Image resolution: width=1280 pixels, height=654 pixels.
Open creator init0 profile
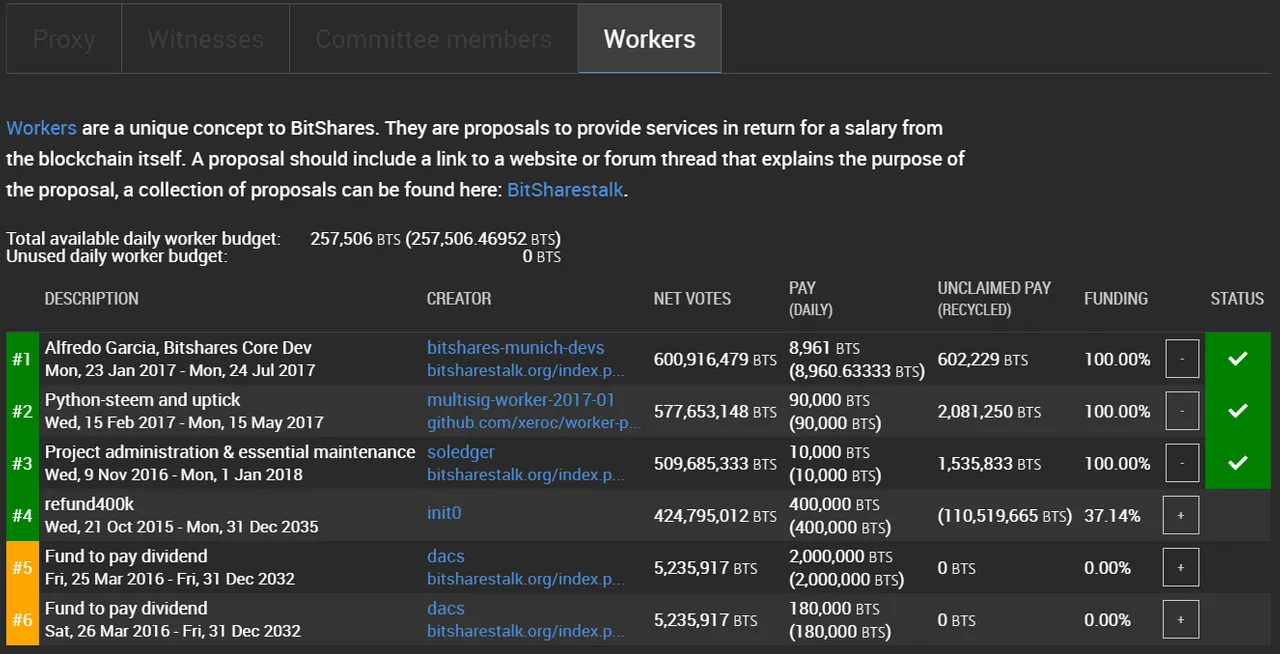(x=444, y=513)
